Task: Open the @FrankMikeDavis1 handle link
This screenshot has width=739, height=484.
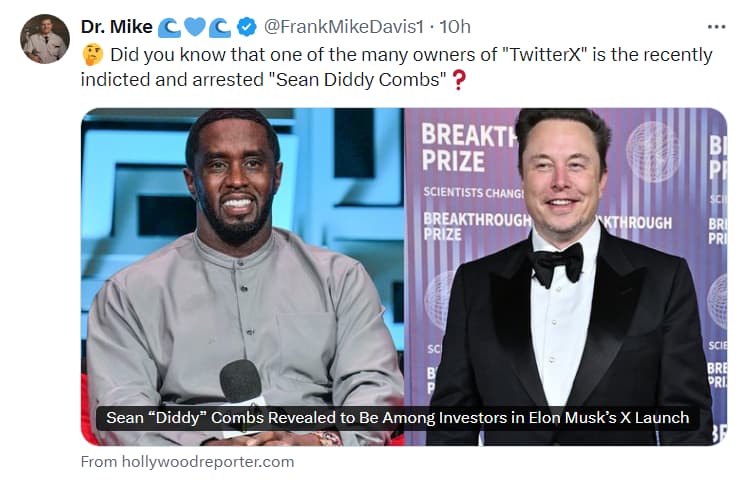Action: click(x=344, y=26)
